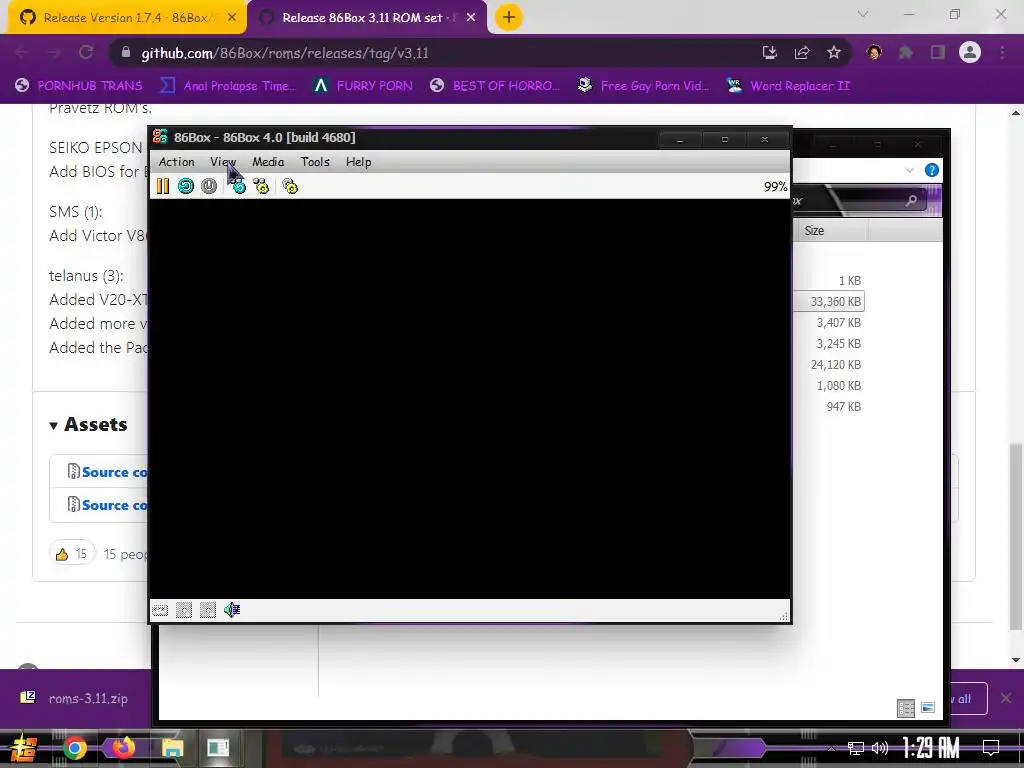
Task: Click Explorer search magnifier icon
Action: [x=911, y=201]
